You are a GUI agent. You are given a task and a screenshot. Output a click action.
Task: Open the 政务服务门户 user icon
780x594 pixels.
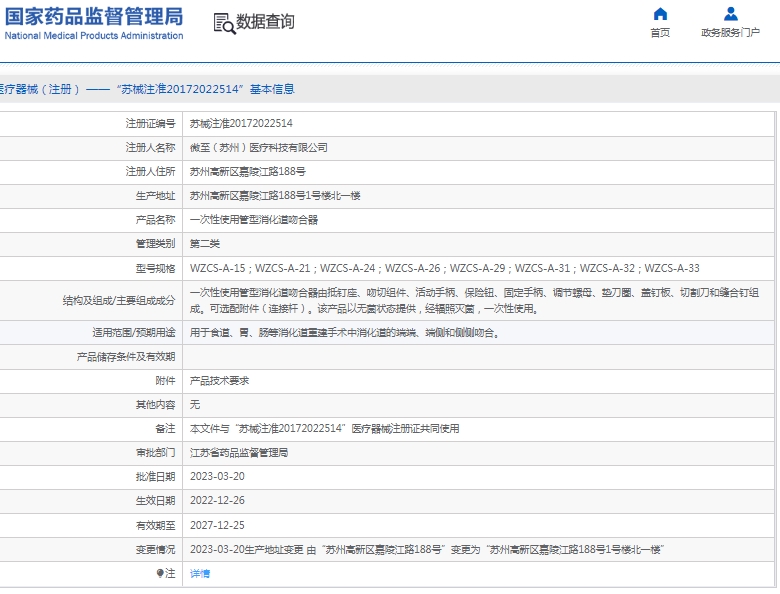[731, 14]
